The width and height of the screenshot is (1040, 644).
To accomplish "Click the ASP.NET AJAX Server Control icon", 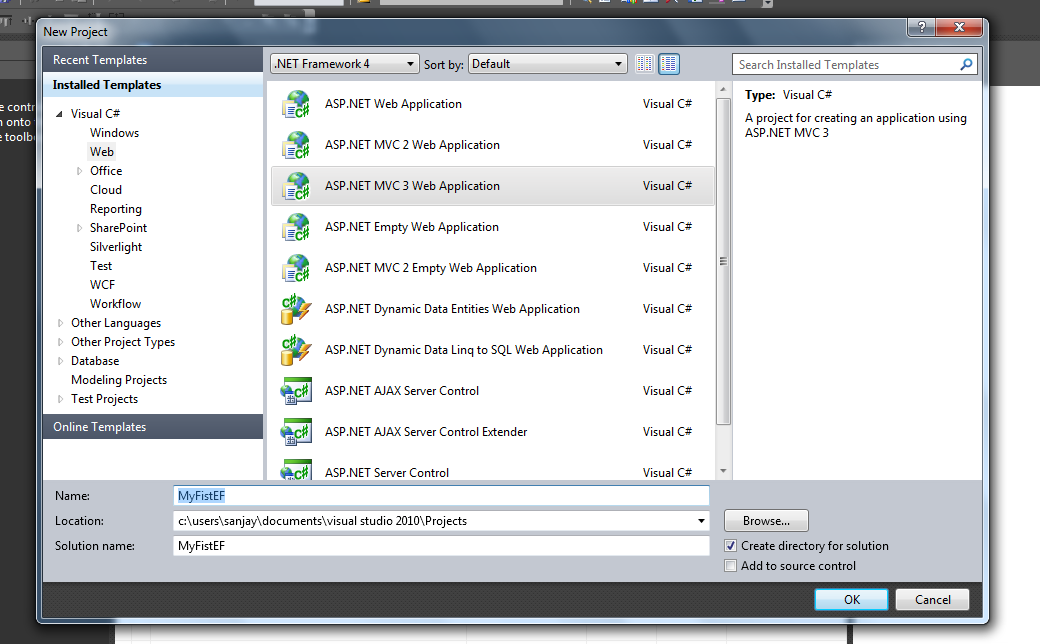I will coord(296,392).
